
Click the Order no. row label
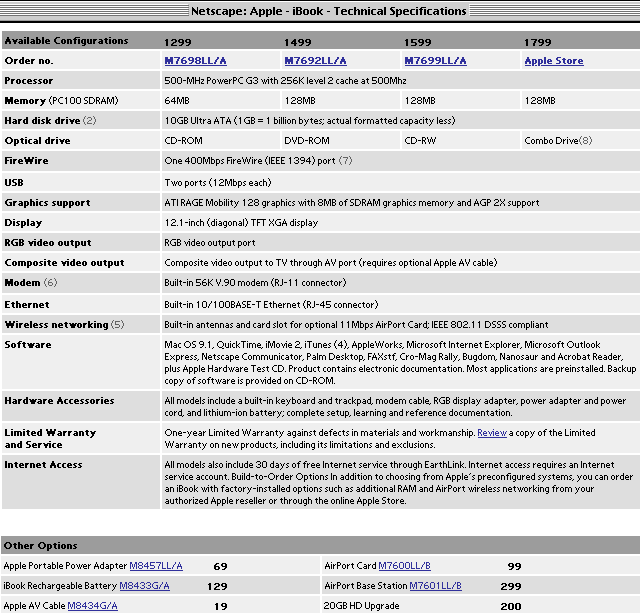click(29, 61)
